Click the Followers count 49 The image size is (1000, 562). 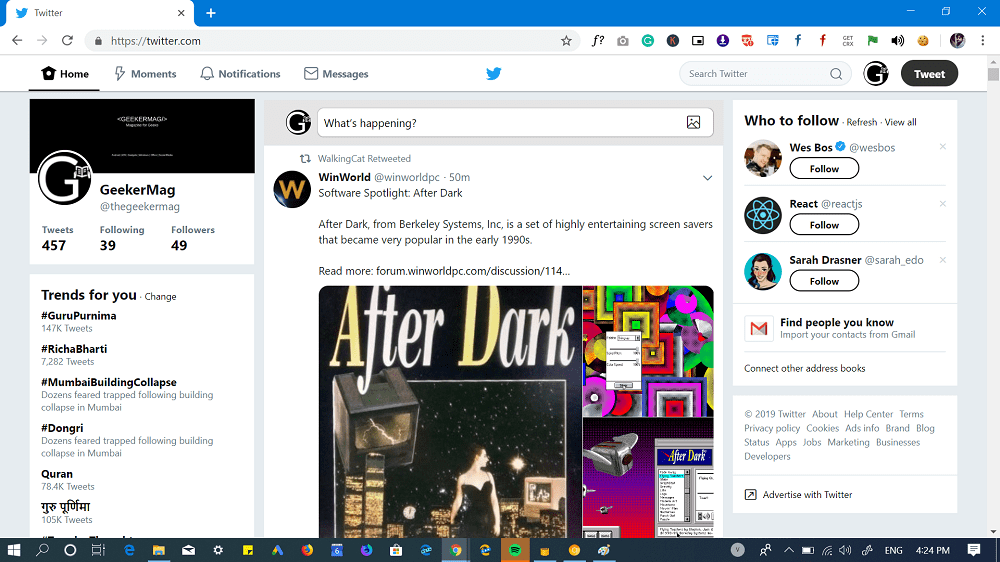pyautogui.click(x=179, y=246)
